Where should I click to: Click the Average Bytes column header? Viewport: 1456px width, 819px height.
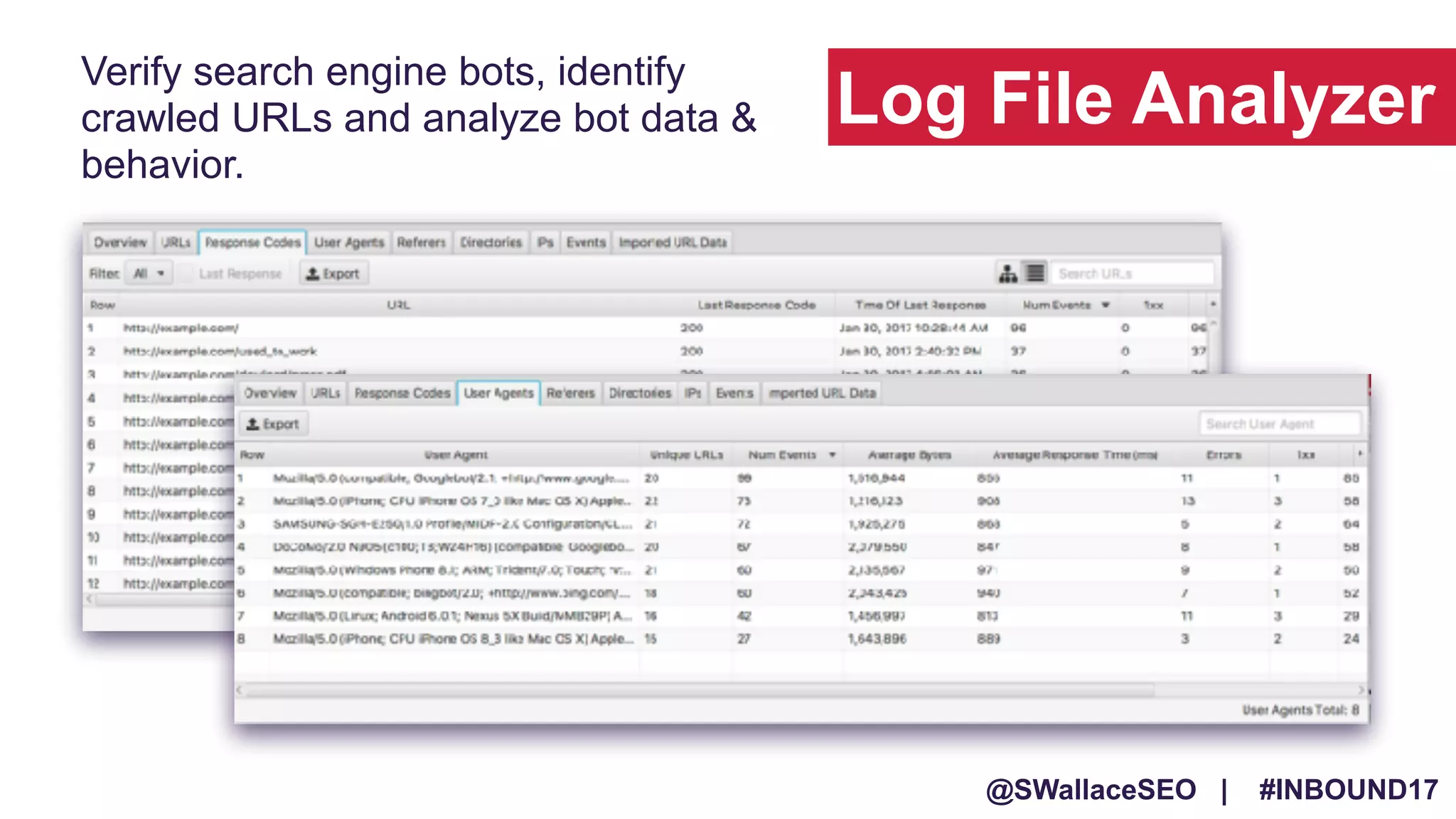(x=909, y=455)
